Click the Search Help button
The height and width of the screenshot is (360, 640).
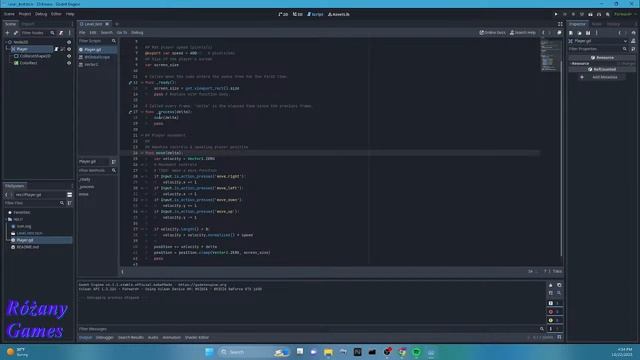tap(523, 33)
